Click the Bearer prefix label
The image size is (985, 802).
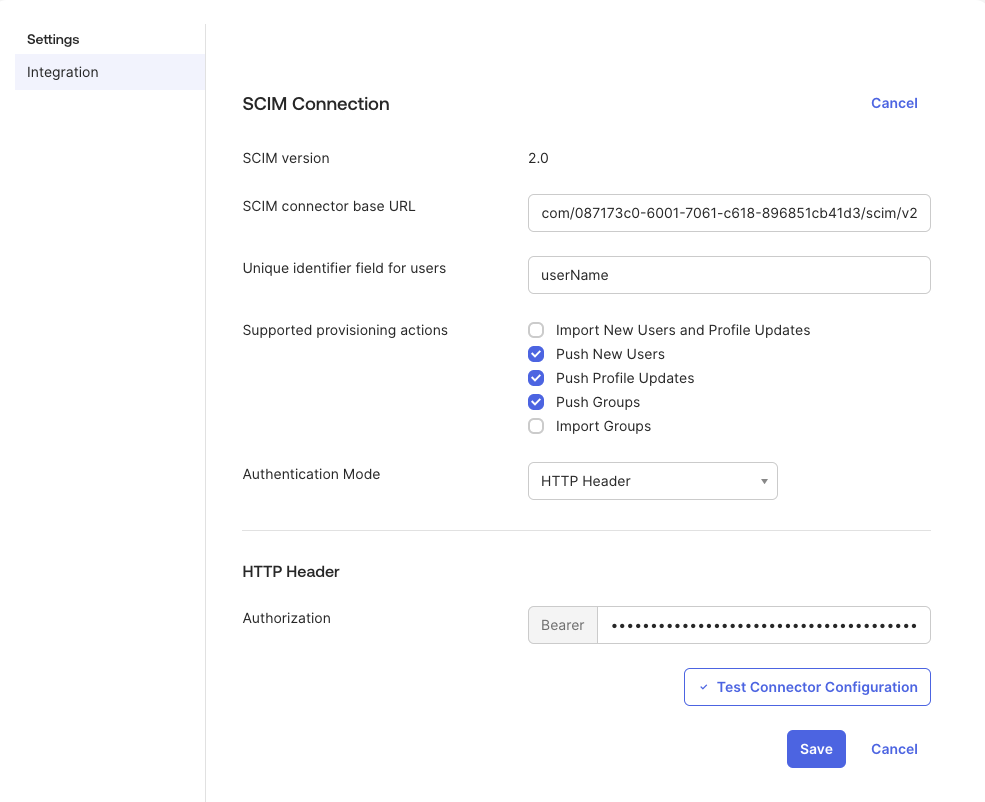562,625
